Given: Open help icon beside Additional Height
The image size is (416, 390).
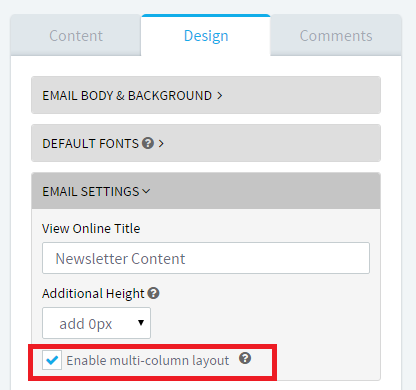Looking at the screenshot, I should tap(154, 293).
